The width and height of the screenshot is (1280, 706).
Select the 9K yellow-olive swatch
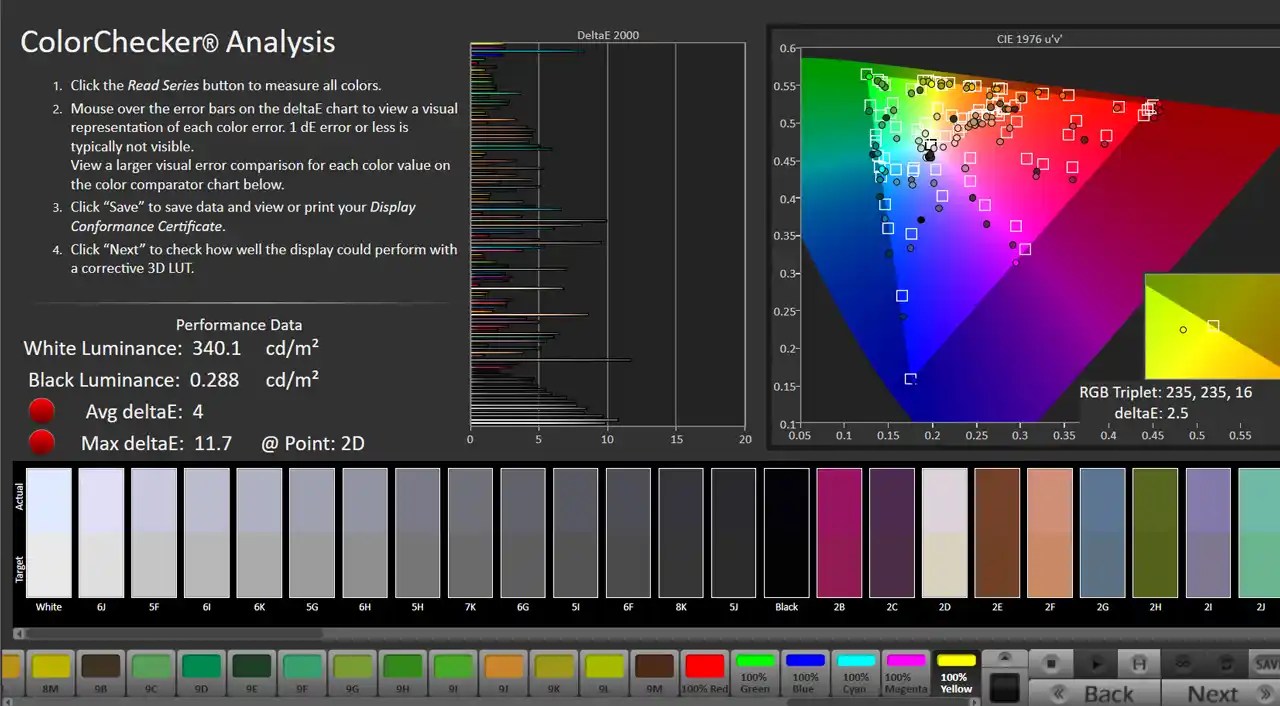point(554,672)
